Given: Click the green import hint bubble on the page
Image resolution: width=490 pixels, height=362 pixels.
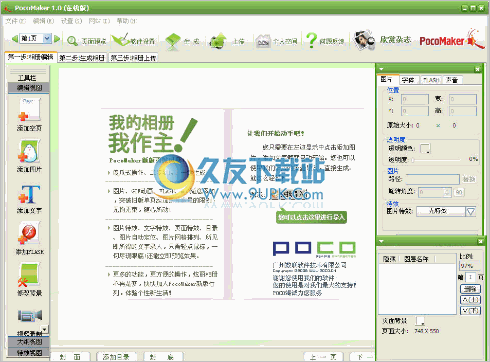Looking at the screenshot, I should (x=311, y=217).
